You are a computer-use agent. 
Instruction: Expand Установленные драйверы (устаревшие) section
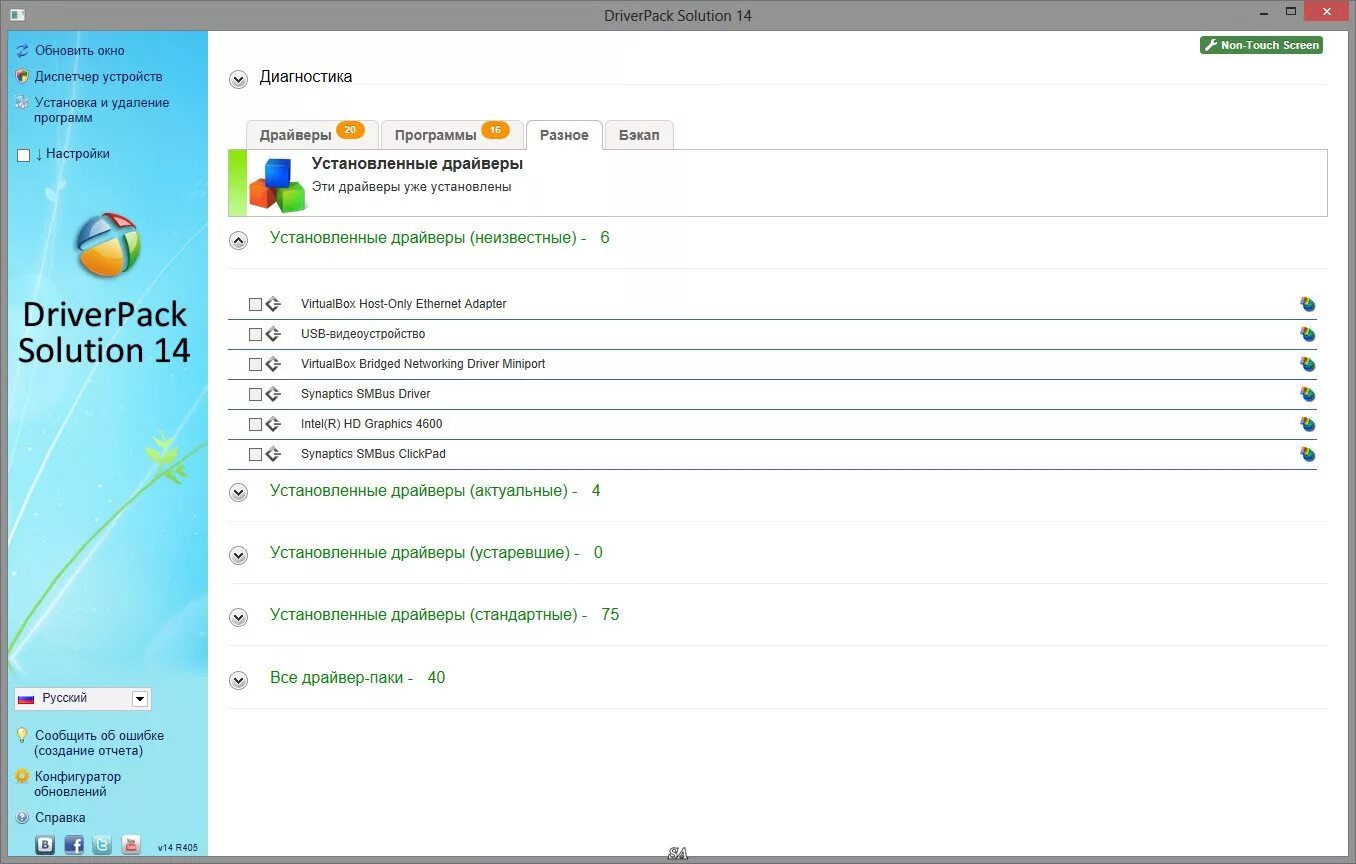(x=238, y=554)
